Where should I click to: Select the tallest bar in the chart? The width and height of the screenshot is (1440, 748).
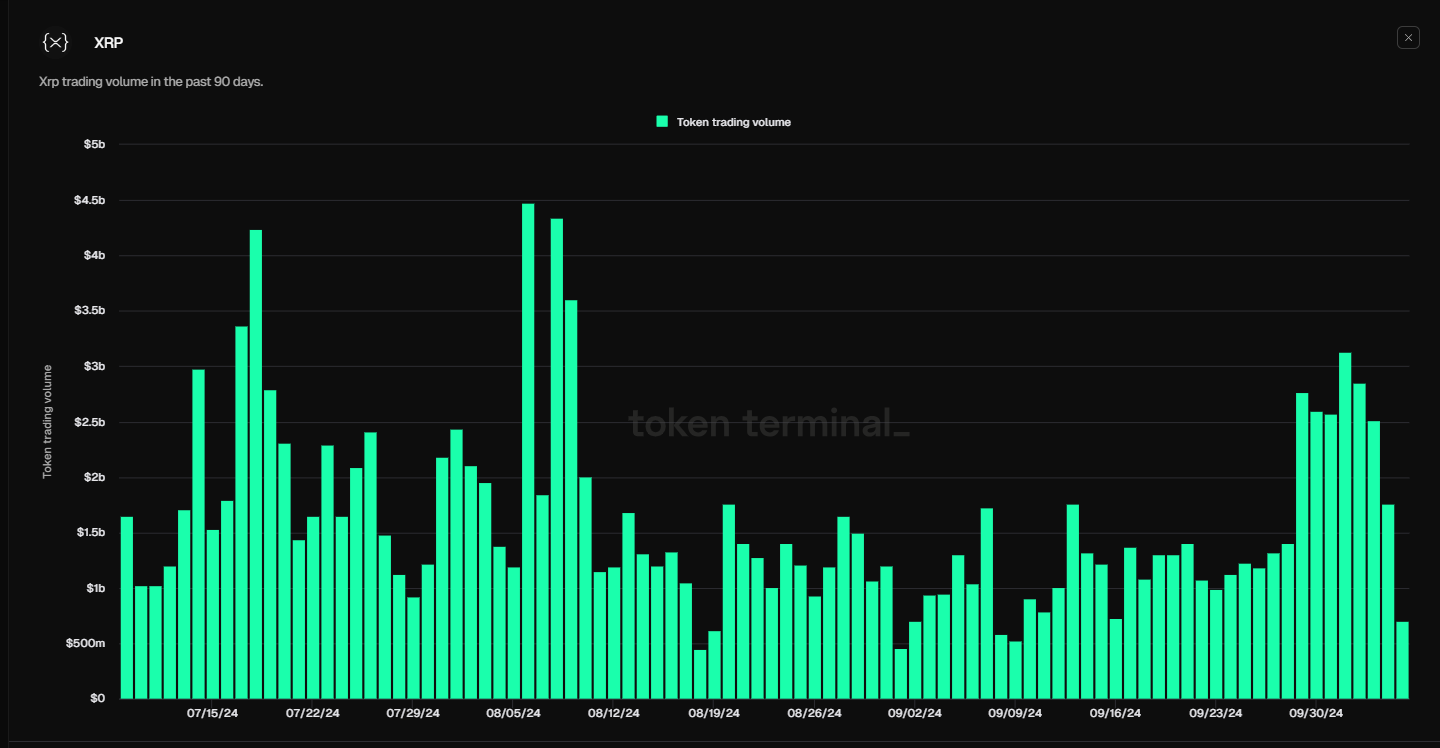coord(528,450)
